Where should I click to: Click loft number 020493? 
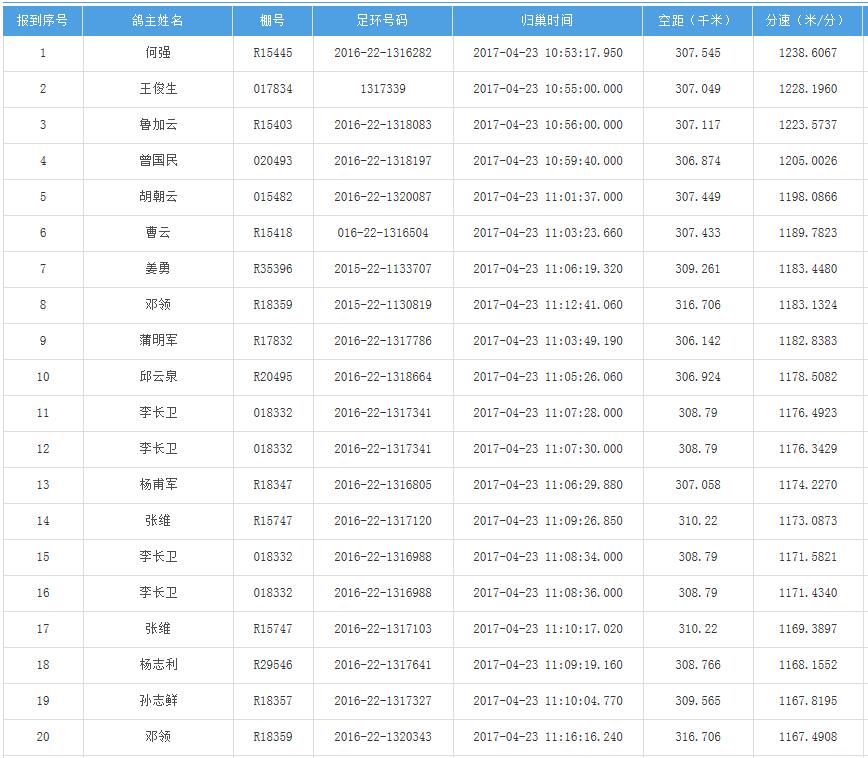(x=272, y=161)
